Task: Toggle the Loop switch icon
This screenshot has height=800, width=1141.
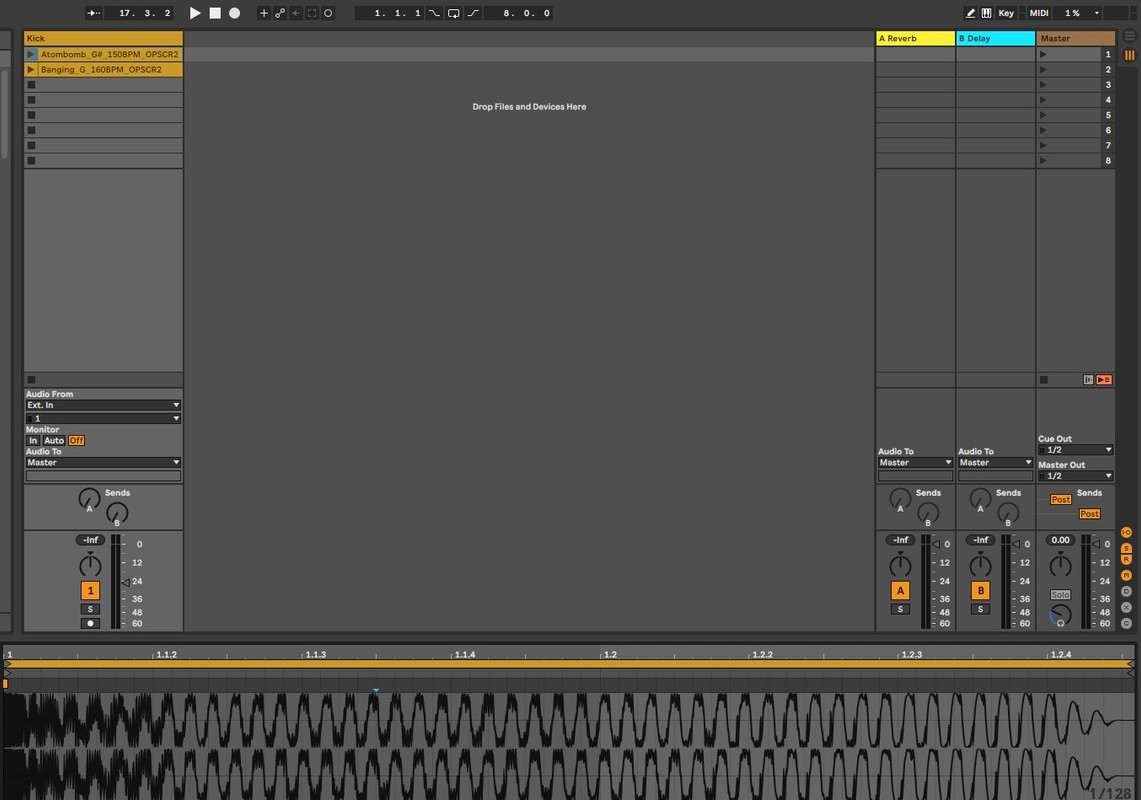Action: coord(453,13)
